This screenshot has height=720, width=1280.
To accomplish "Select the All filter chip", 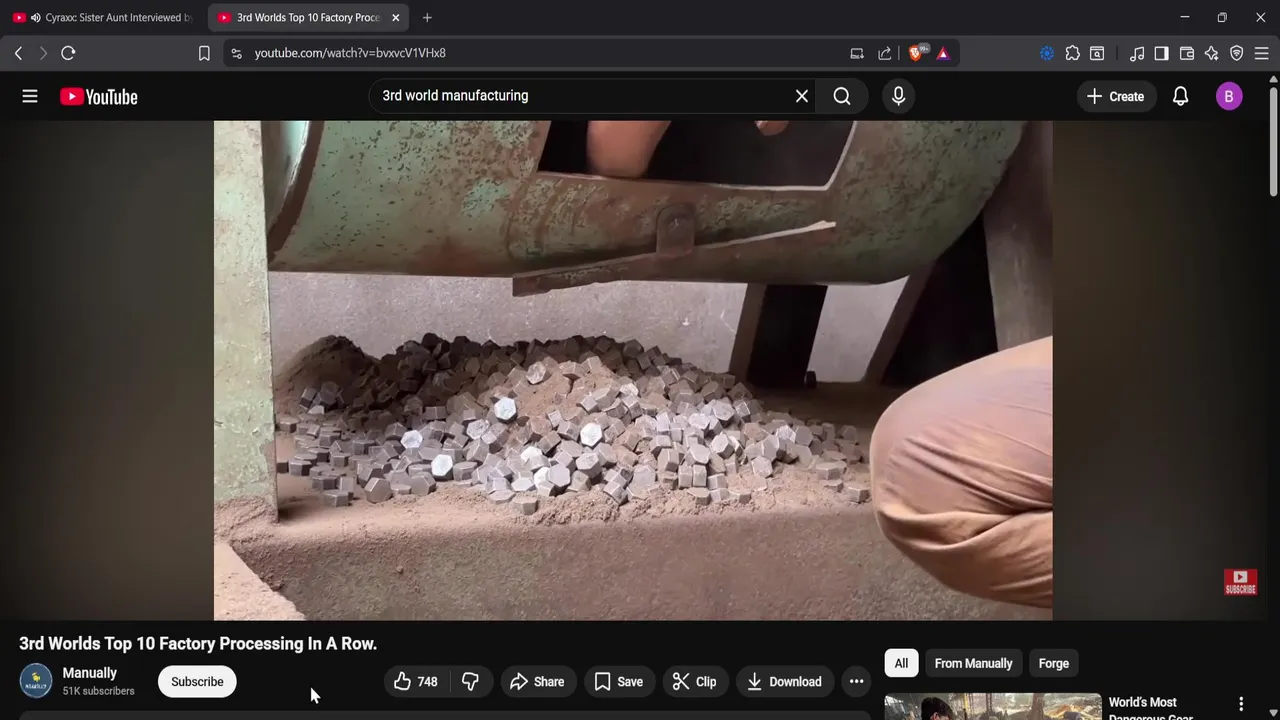I will pyautogui.click(x=901, y=663).
